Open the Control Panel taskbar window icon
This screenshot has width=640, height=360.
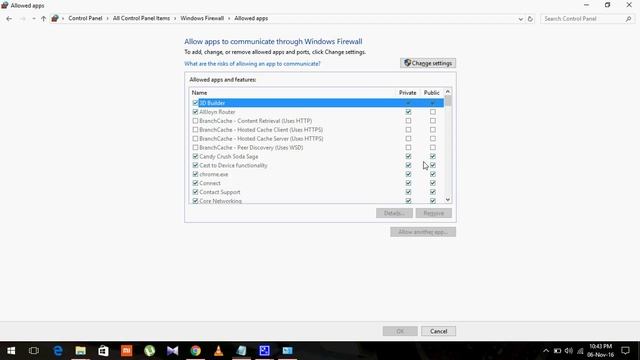(x=287, y=351)
